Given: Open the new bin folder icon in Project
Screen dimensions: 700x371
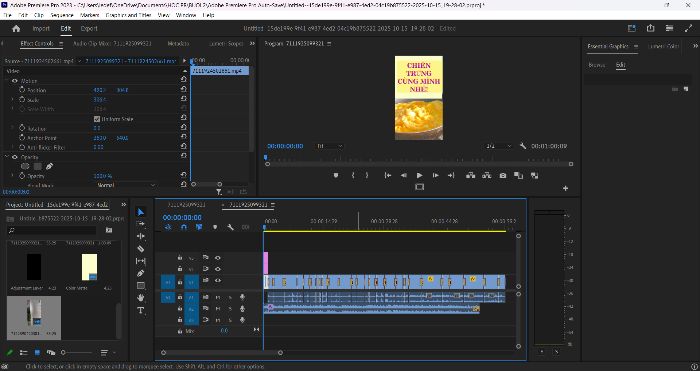Looking at the screenshot, I should tap(108, 230).
